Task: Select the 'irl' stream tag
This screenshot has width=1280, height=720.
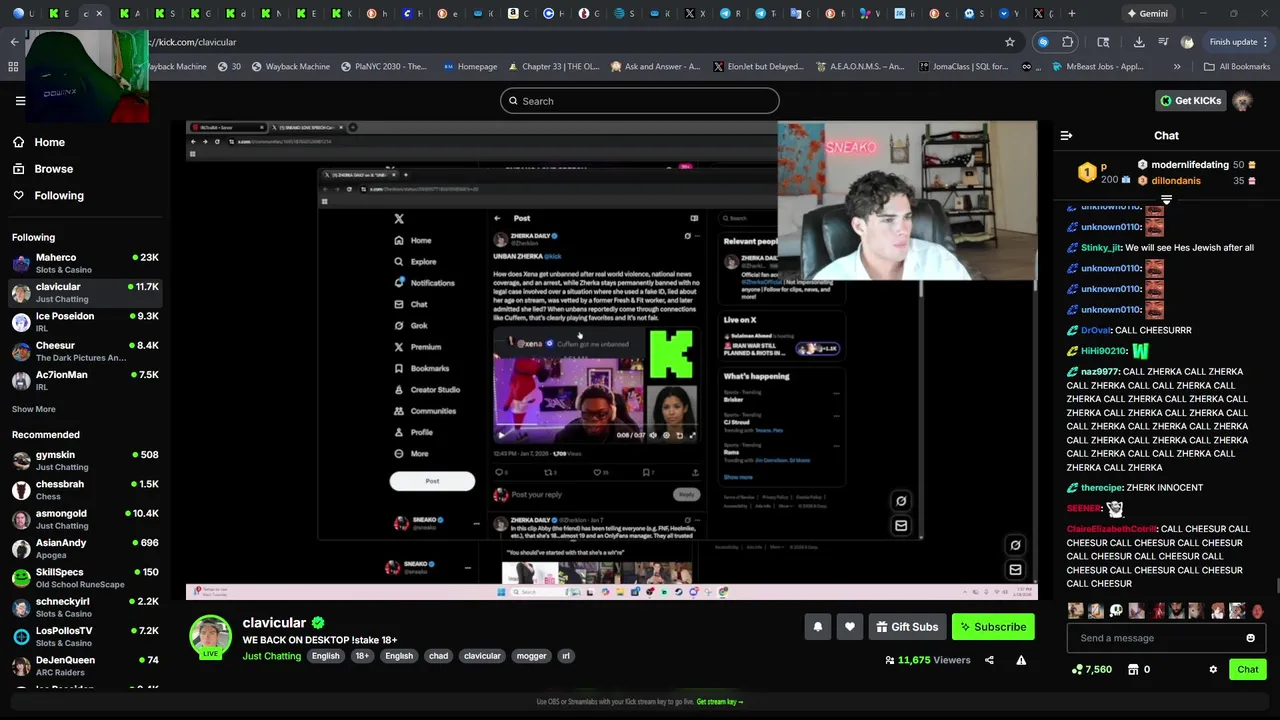Action: [566, 656]
